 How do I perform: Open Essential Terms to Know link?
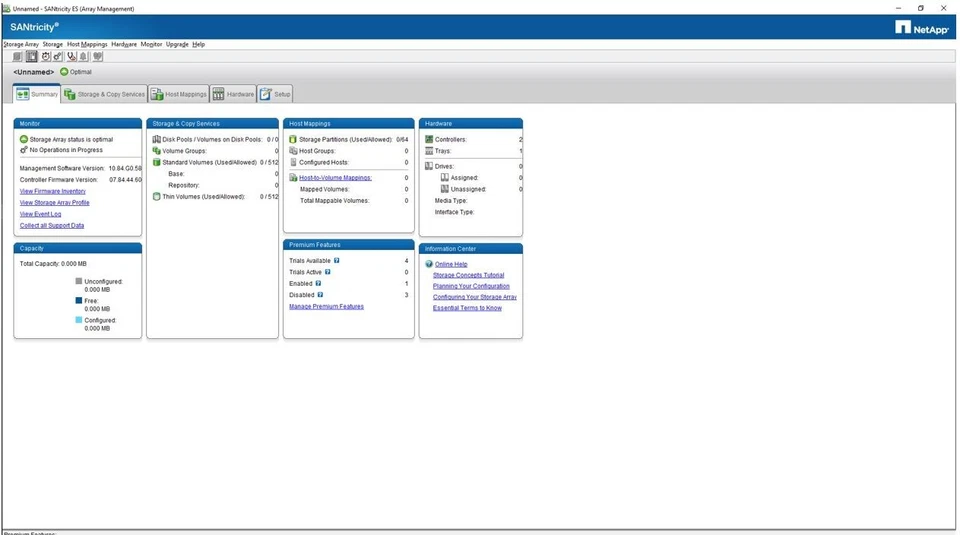tap(467, 308)
